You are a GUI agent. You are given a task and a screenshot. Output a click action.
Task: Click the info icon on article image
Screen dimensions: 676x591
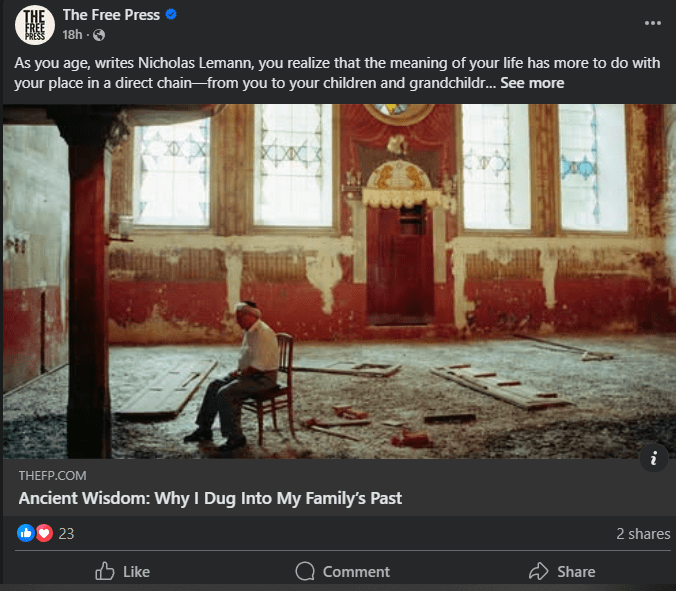653,459
